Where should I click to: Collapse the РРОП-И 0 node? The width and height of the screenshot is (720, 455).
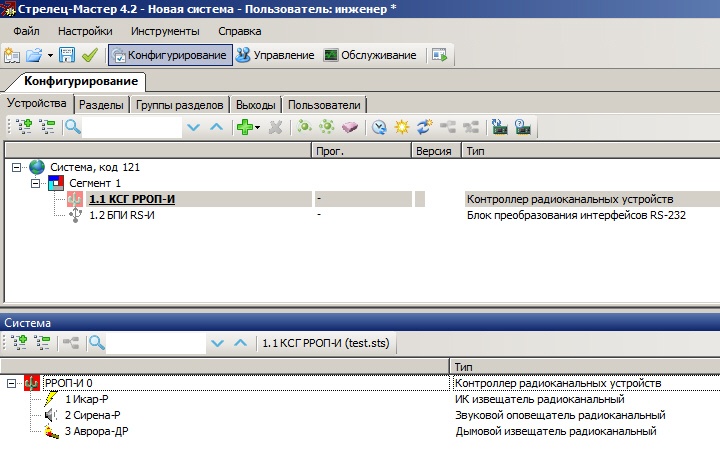(13, 383)
